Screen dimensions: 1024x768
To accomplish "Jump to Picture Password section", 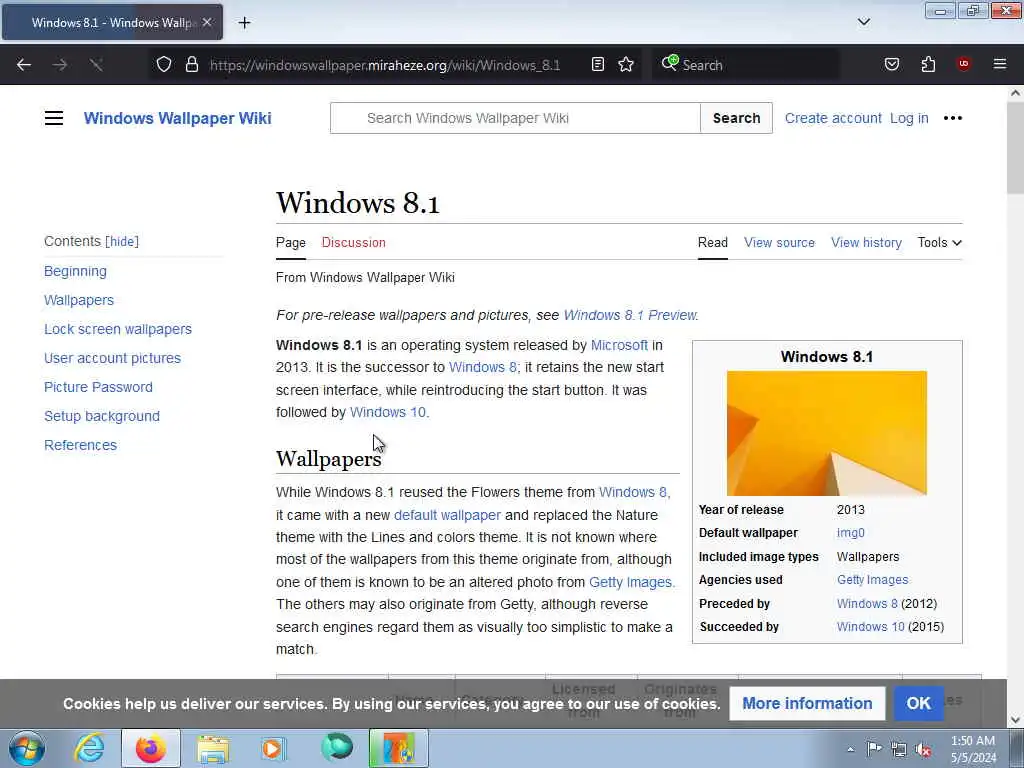I will click(x=98, y=387).
